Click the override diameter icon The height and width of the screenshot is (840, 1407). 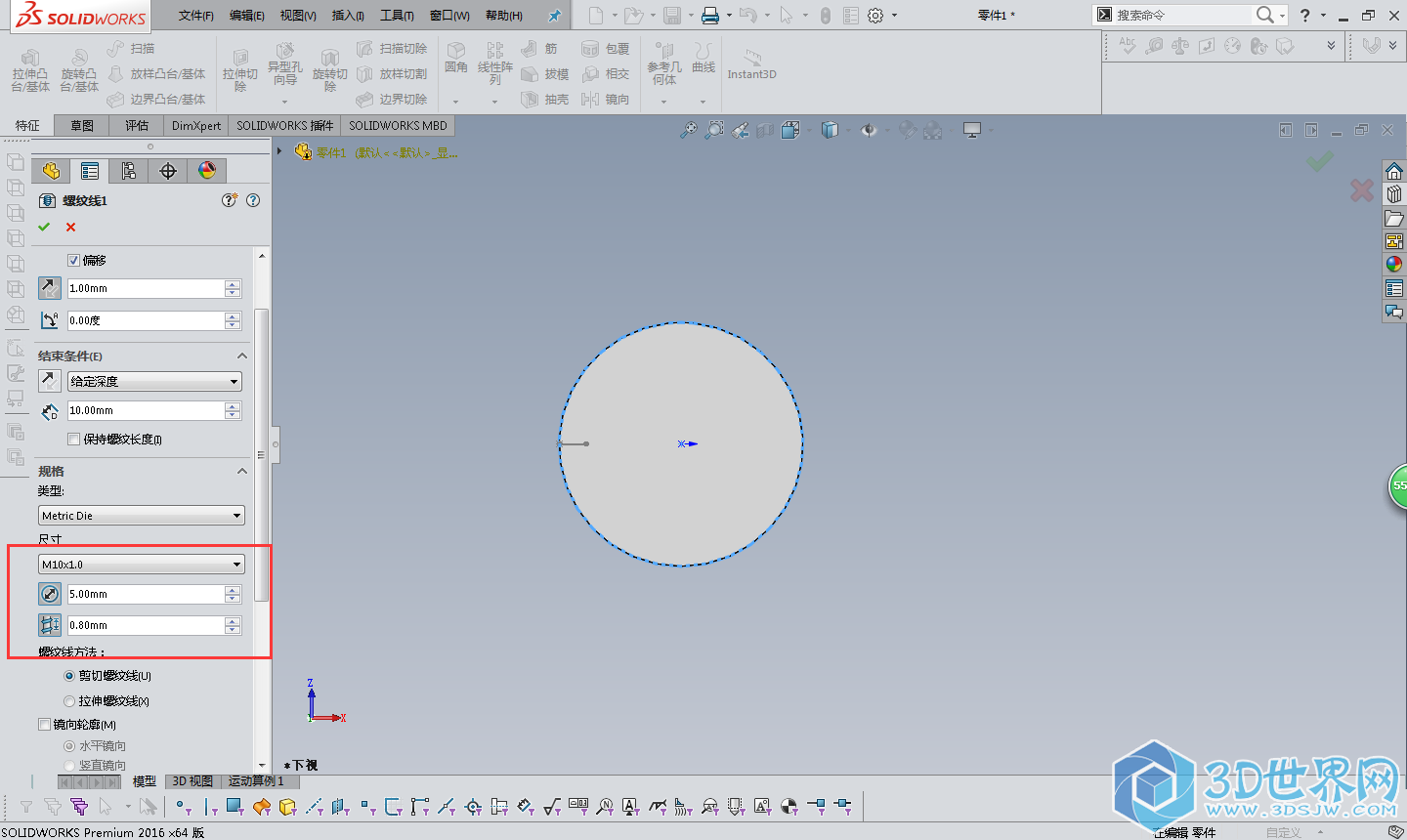pos(50,594)
